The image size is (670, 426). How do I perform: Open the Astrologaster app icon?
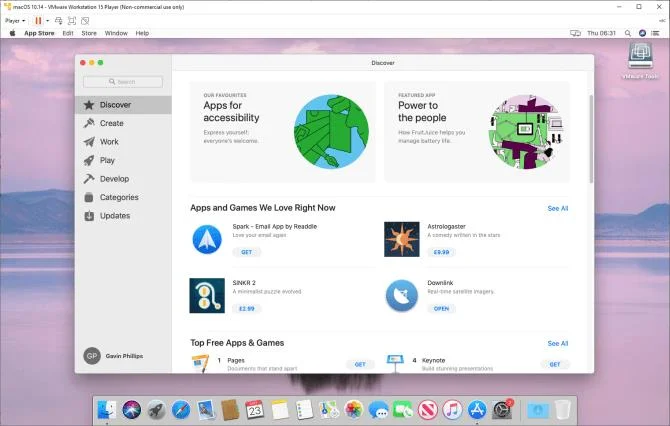click(402, 239)
